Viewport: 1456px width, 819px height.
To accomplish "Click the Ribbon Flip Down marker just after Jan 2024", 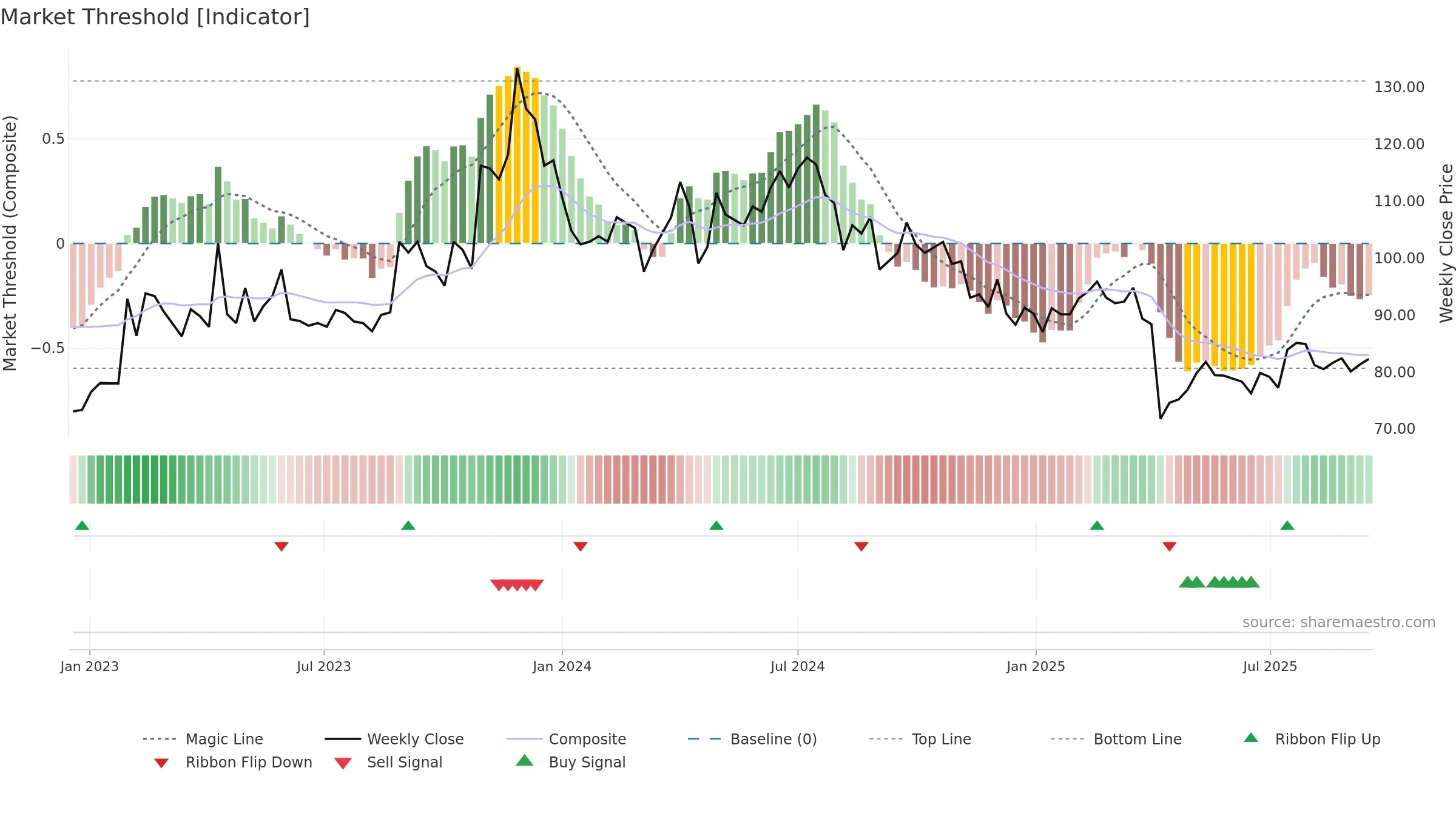I will (x=581, y=547).
